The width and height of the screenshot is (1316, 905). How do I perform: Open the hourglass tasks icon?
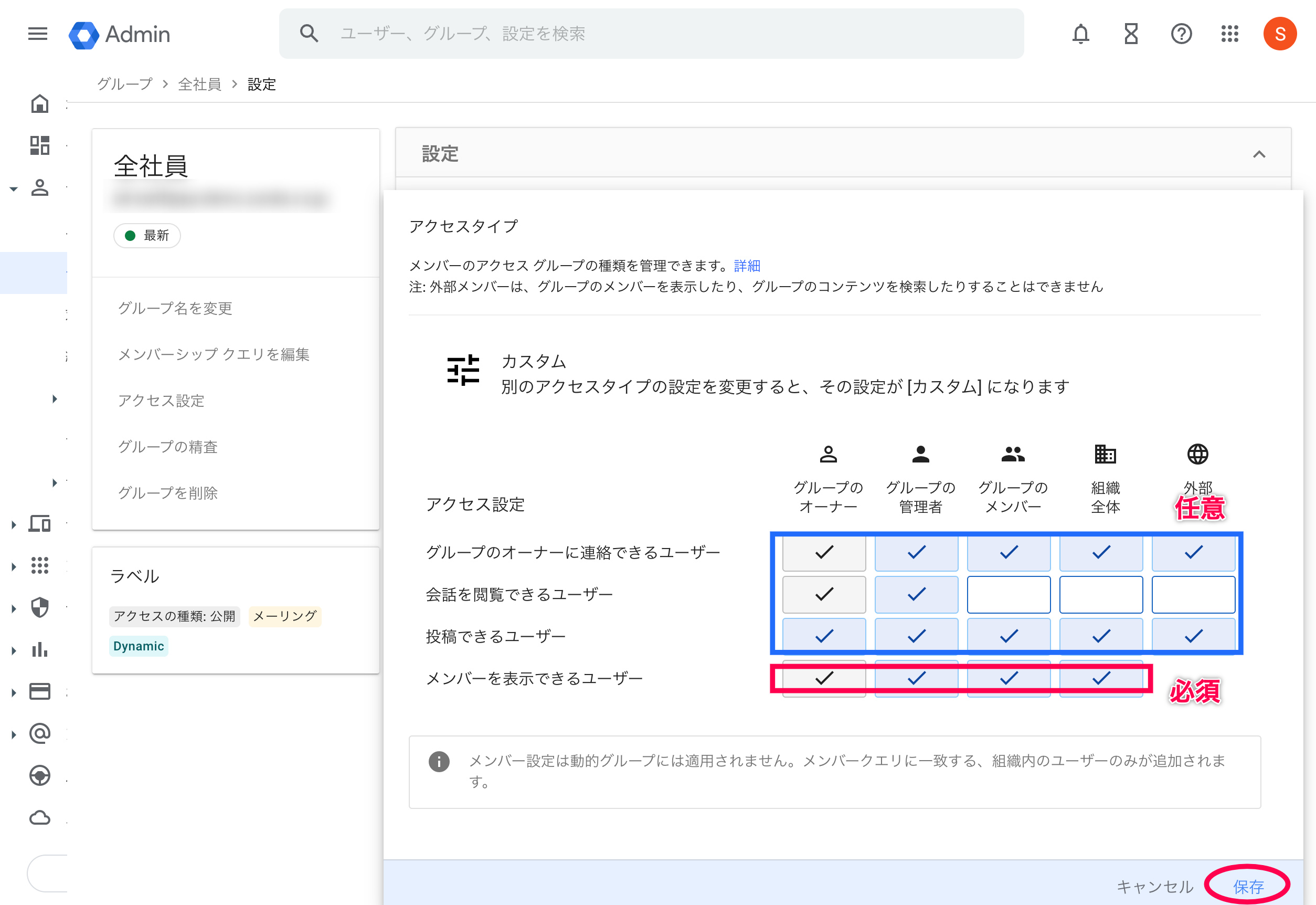pyautogui.click(x=1131, y=34)
